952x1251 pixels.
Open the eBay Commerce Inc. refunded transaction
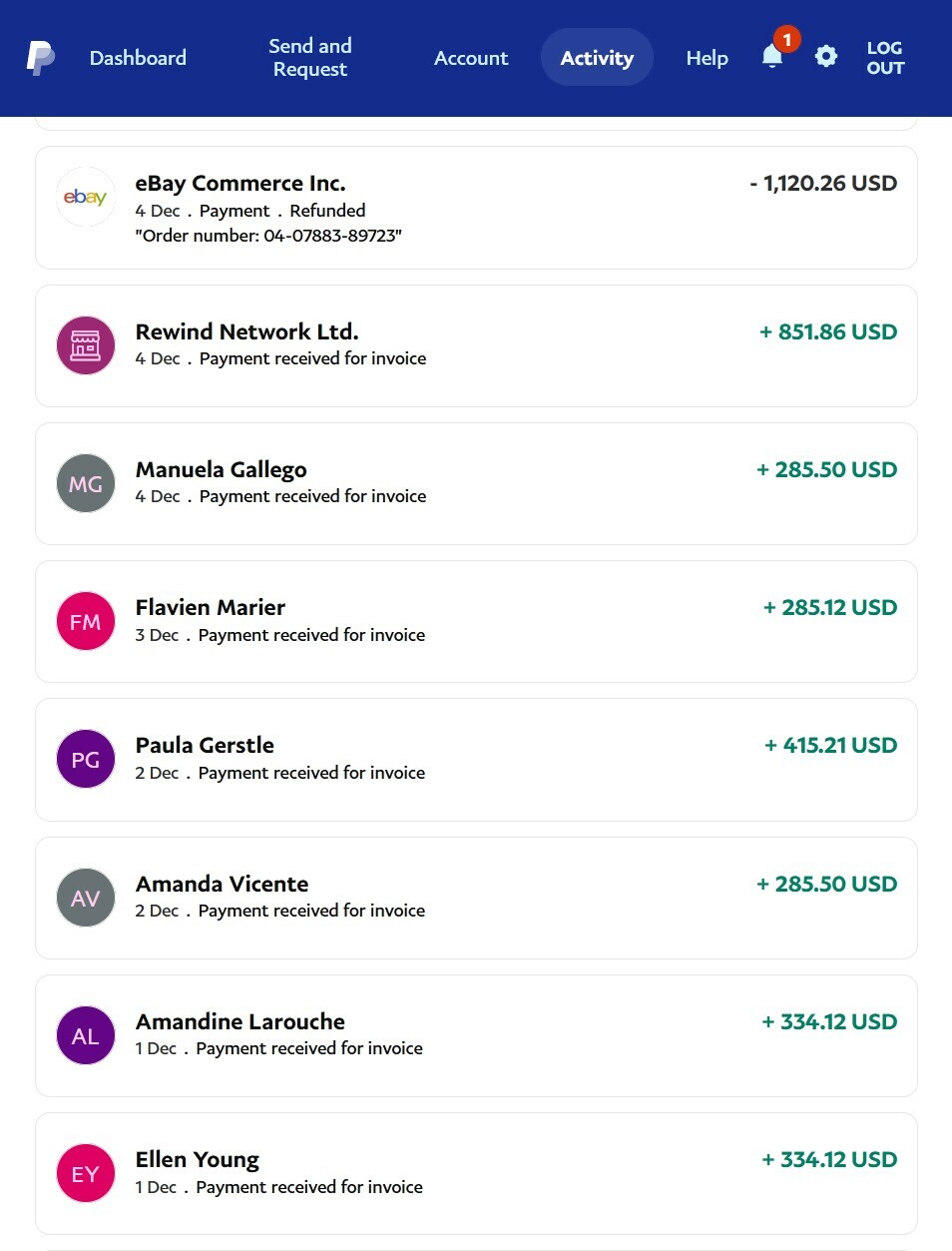[x=476, y=208]
